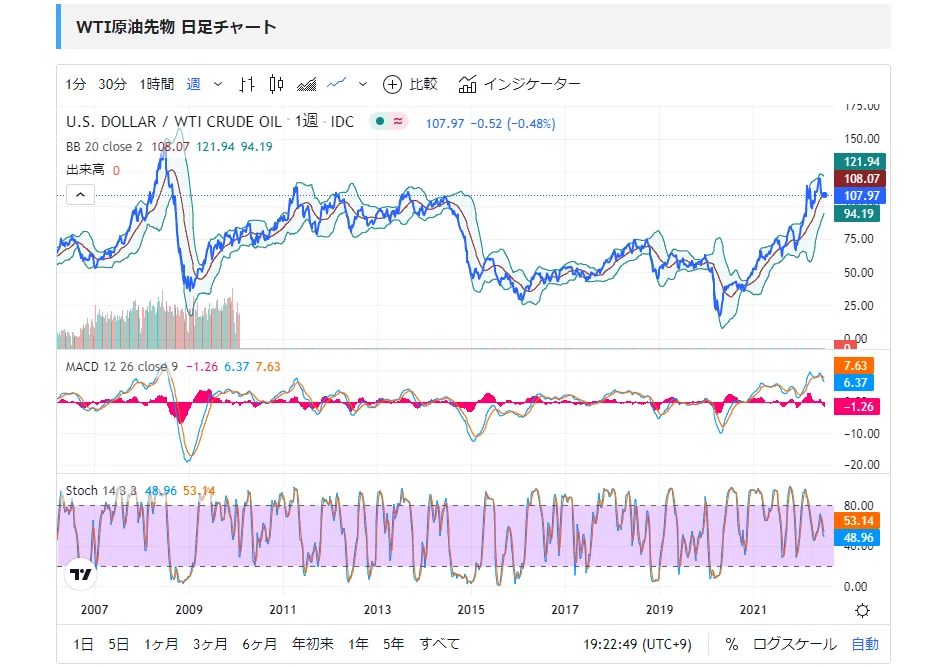Set date range to 1年
Viewport: 925px width, 667px height.
[358, 644]
